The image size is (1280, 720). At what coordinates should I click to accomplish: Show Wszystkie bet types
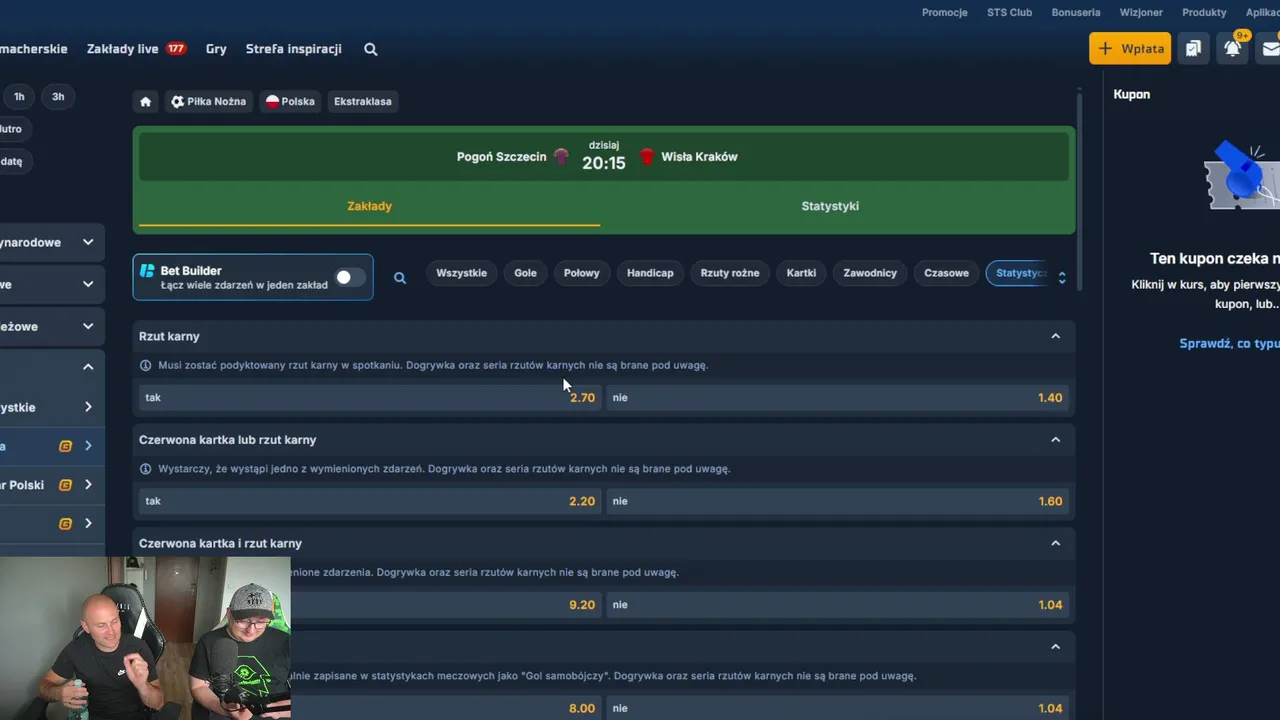pos(462,273)
